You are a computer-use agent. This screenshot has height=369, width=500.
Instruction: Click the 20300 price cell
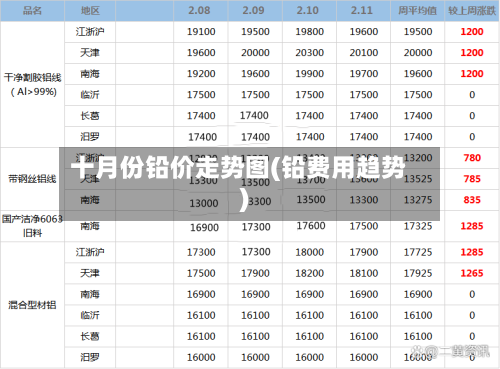[310, 53]
